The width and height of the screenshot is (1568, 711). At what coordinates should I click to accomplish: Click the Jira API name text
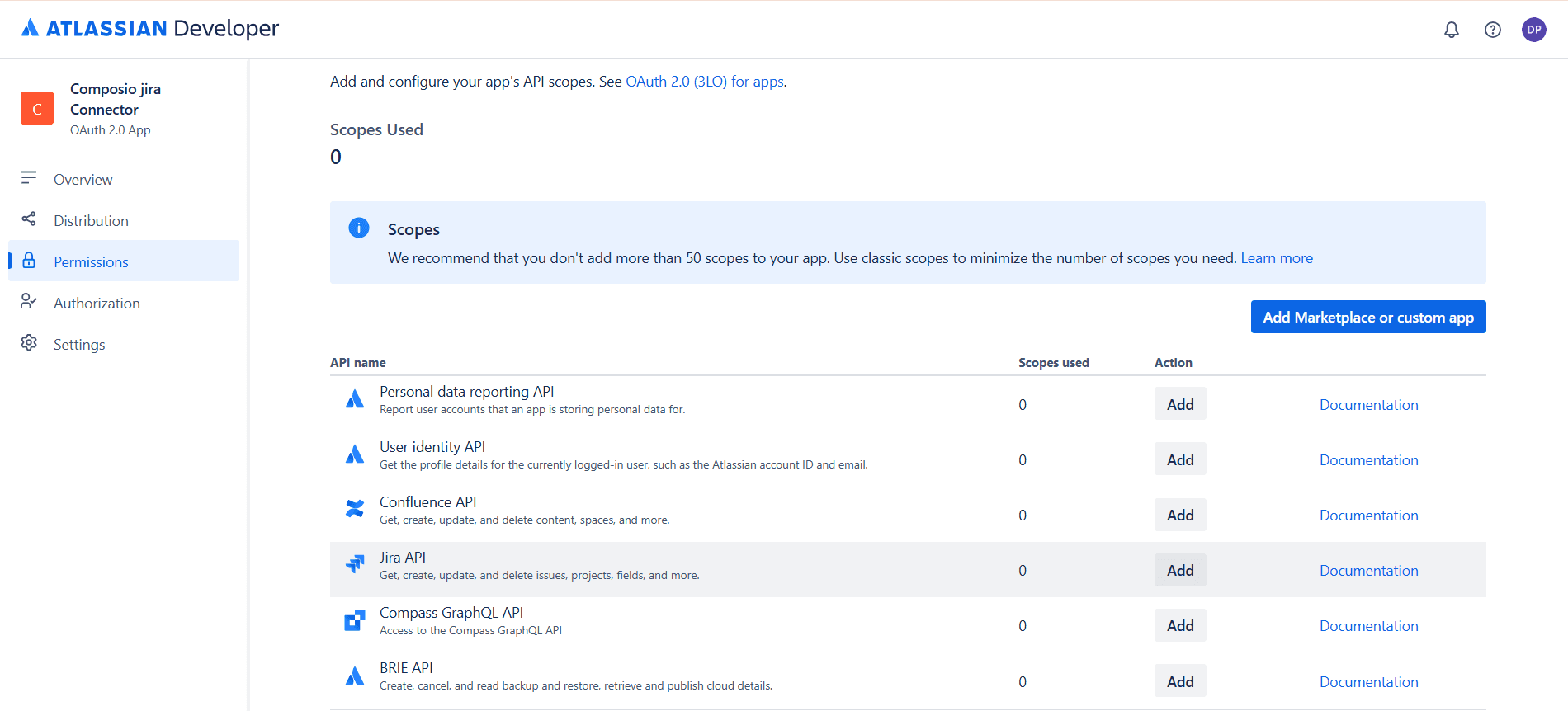(403, 558)
